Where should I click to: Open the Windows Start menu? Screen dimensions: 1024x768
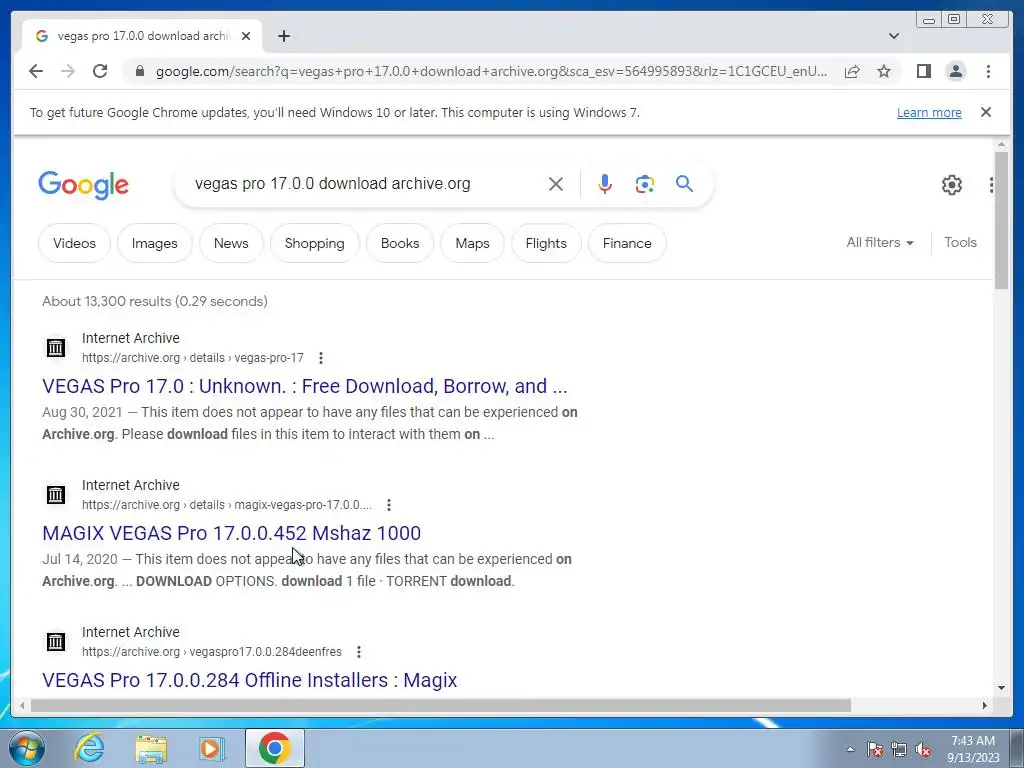[26, 748]
